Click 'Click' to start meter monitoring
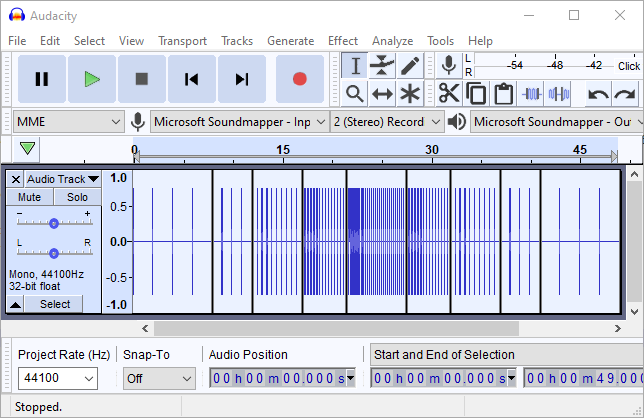This screenshot has width=644, height=418. point(628,66)
